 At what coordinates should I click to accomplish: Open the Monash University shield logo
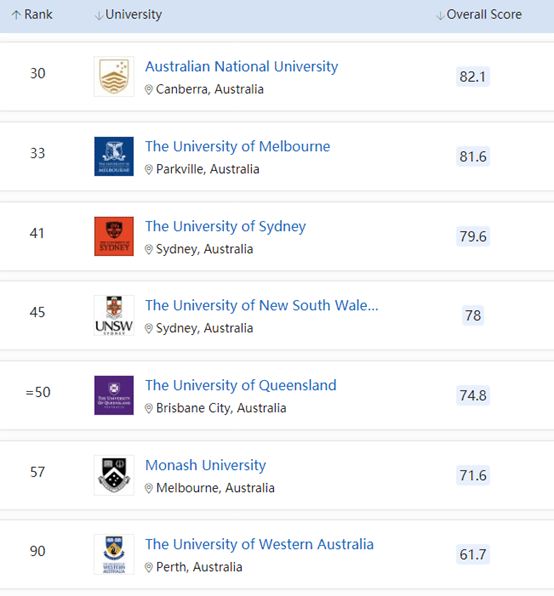coord(114,475)
